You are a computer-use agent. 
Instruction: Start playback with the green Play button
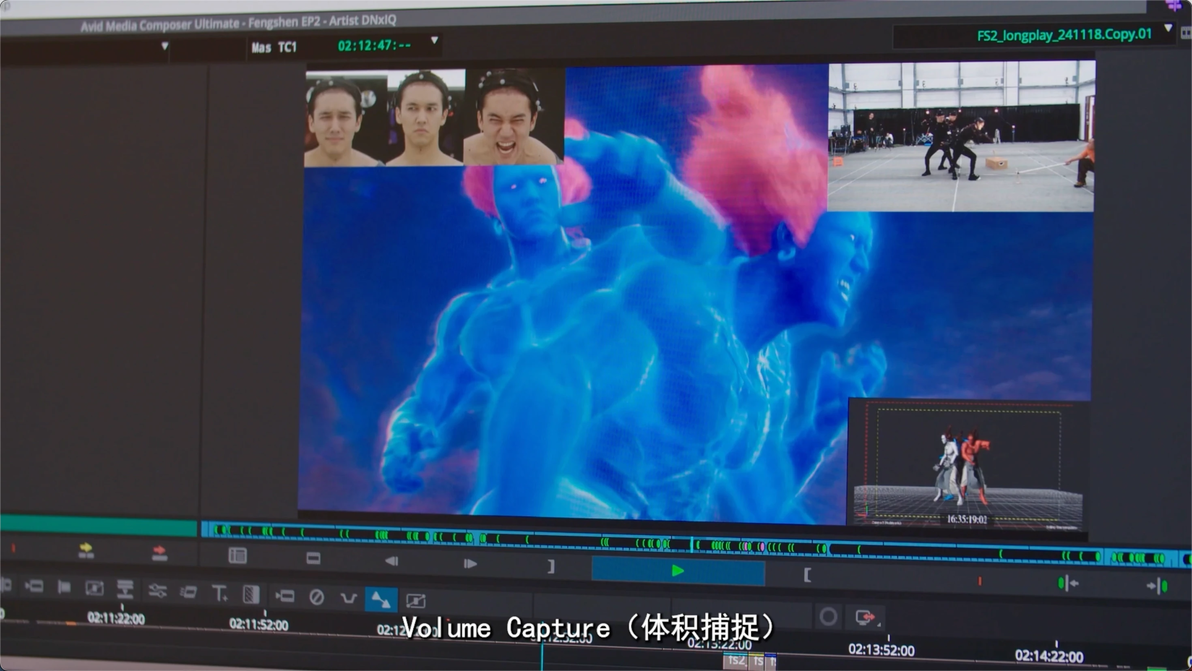pos(678,571)
